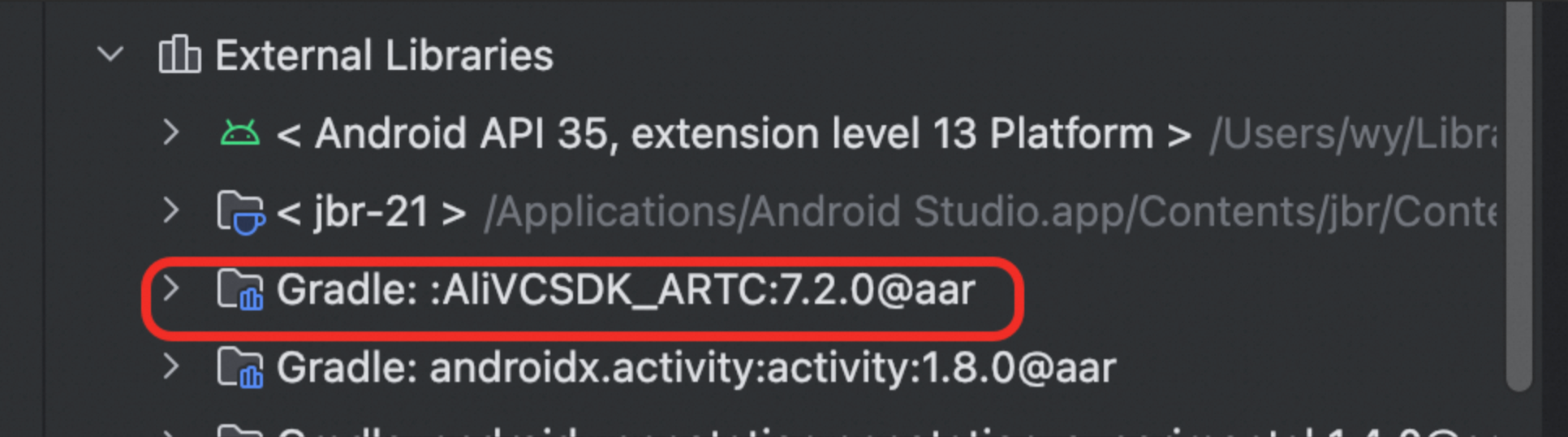Click the green Android robot icon
Screen dimensions: 1568x437
click(239, 133)
